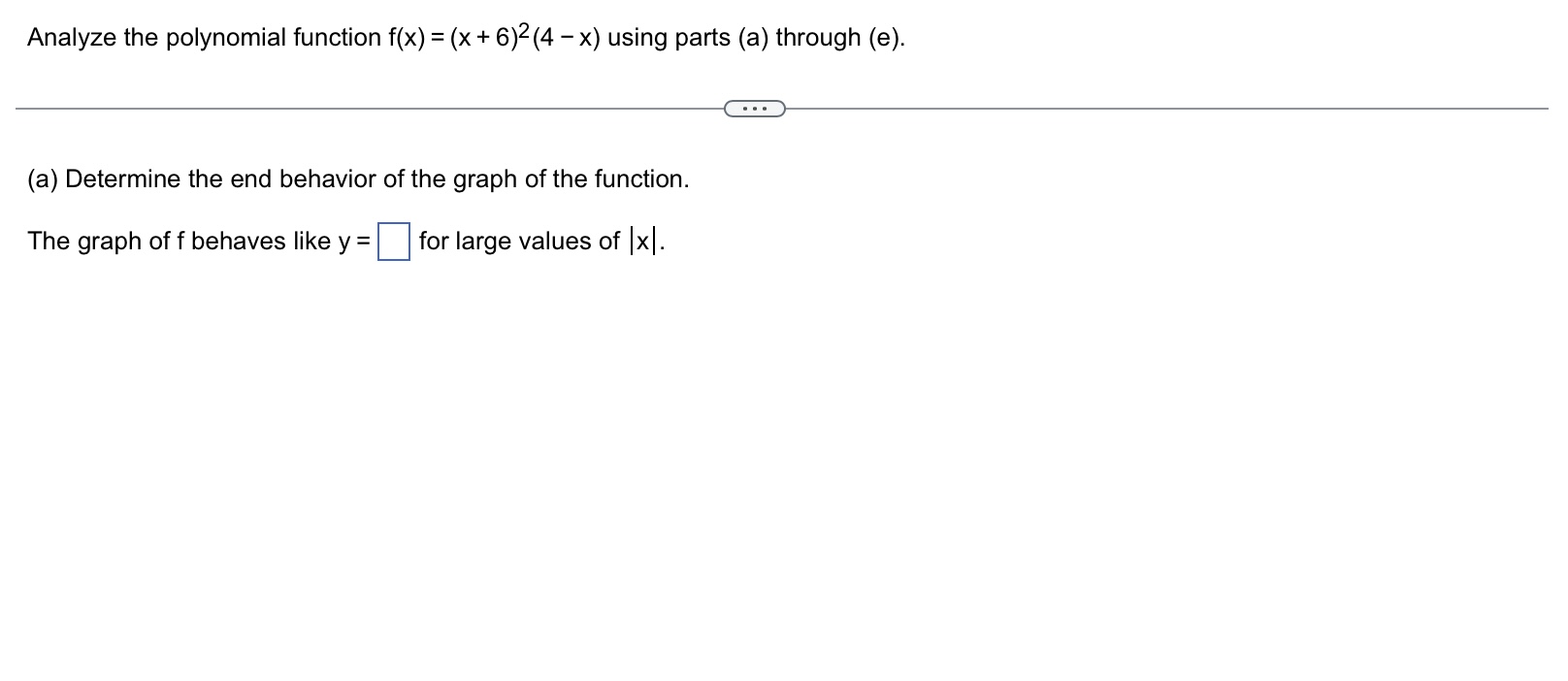This screenshot has width=1568, height=681.
Task: Click the sentence 'The graph of f behaves like'
Action: pos(180,242)
